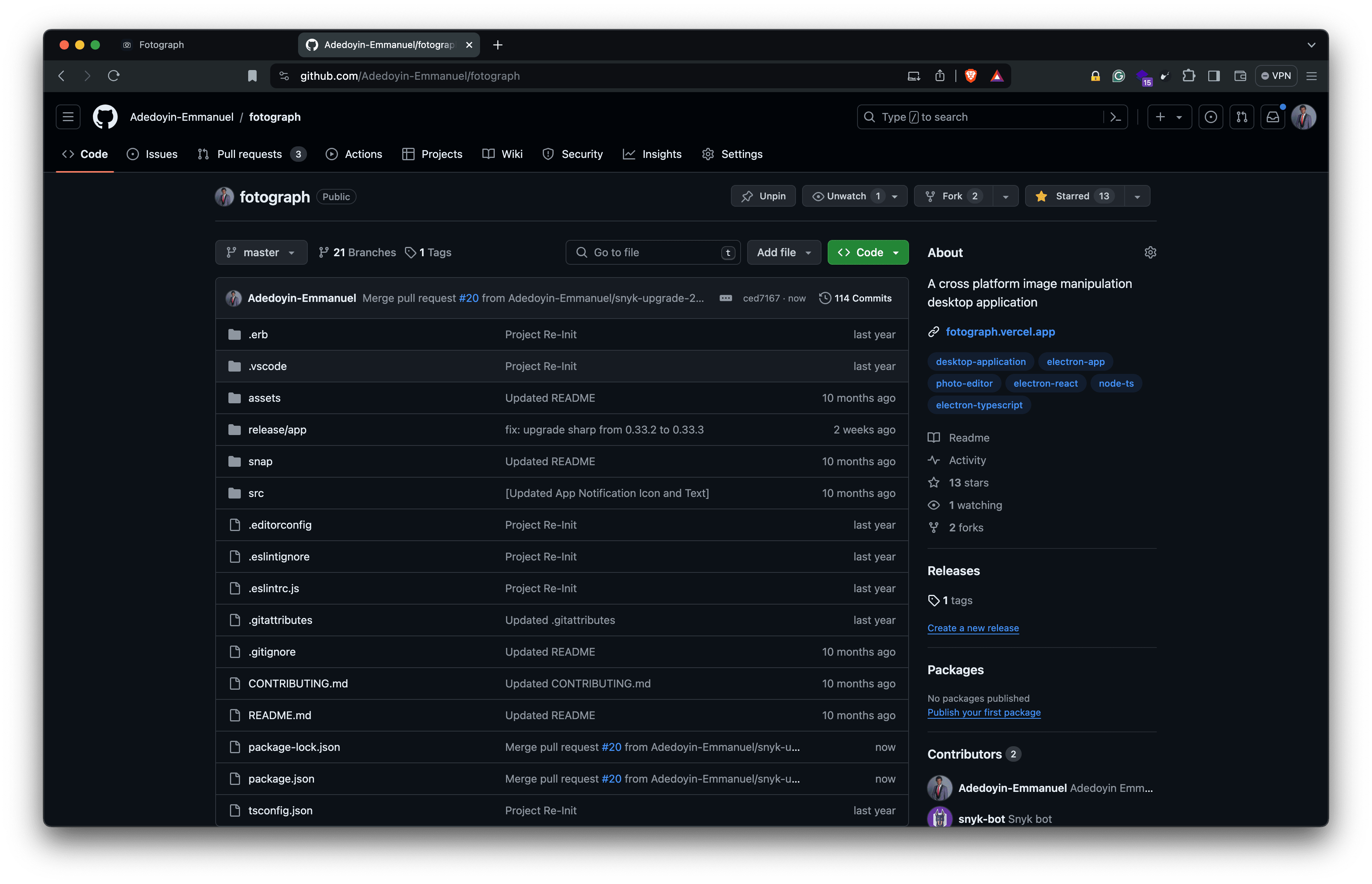Open the notifications inbox

[x=1273, y=117]
